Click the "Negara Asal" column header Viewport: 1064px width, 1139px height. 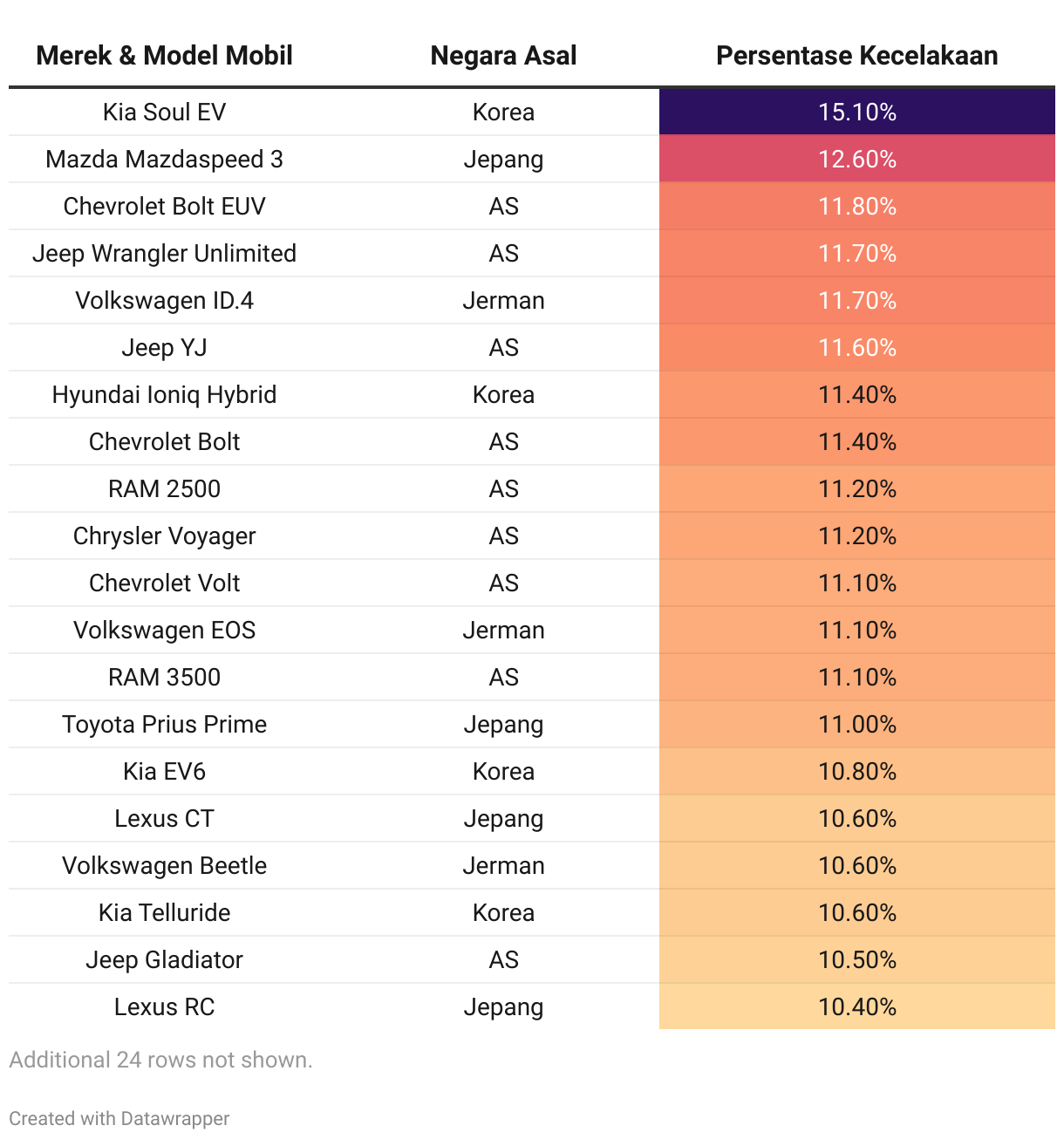point(503,56)
